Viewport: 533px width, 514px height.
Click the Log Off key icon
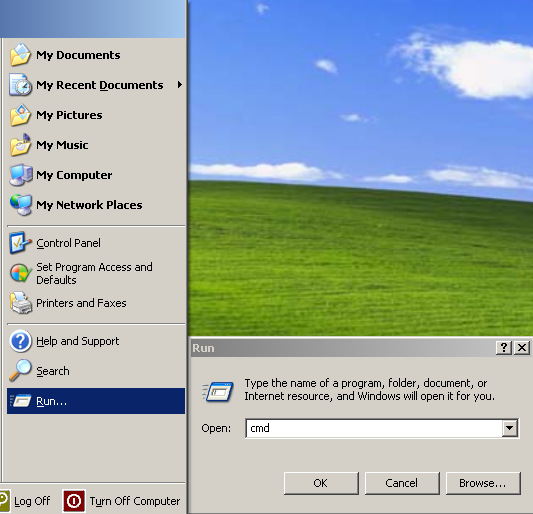tap(4, 501)
